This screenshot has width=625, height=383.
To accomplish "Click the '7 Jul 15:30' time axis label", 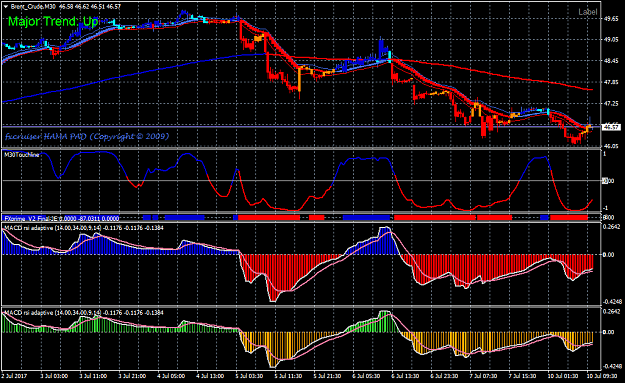I will (x=523, y=376).
